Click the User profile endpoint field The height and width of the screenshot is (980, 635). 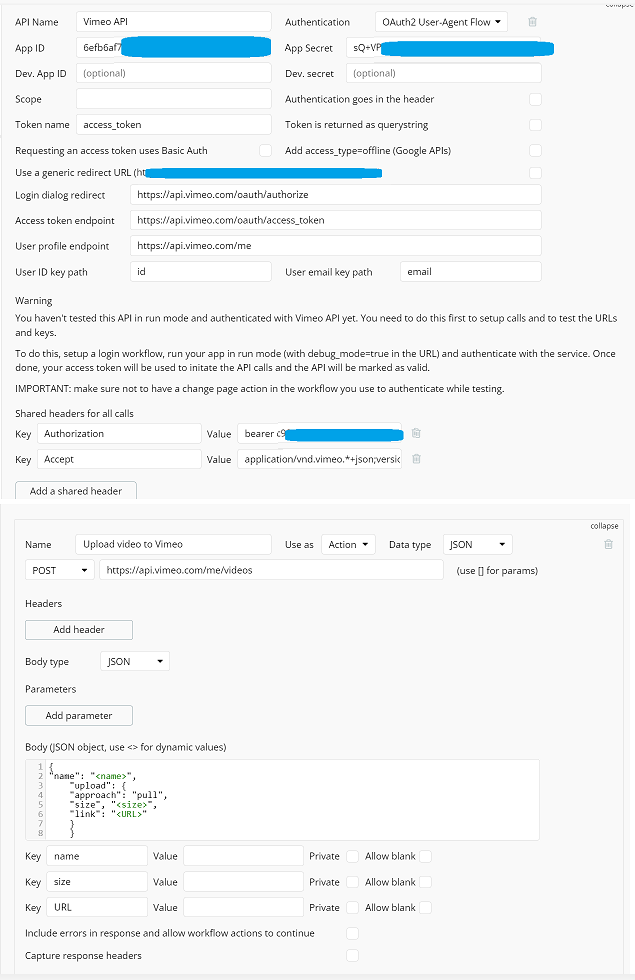click(x=336, y=246)
